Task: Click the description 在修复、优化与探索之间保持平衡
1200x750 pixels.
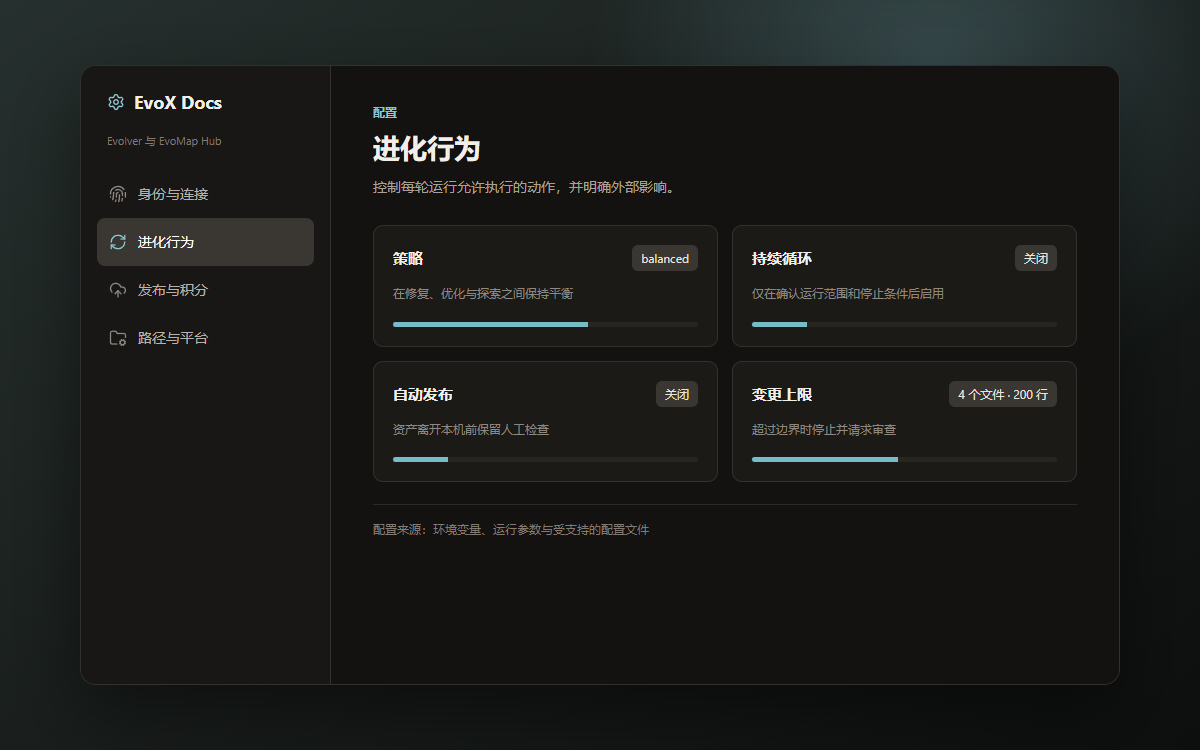Action: point(483,294)
